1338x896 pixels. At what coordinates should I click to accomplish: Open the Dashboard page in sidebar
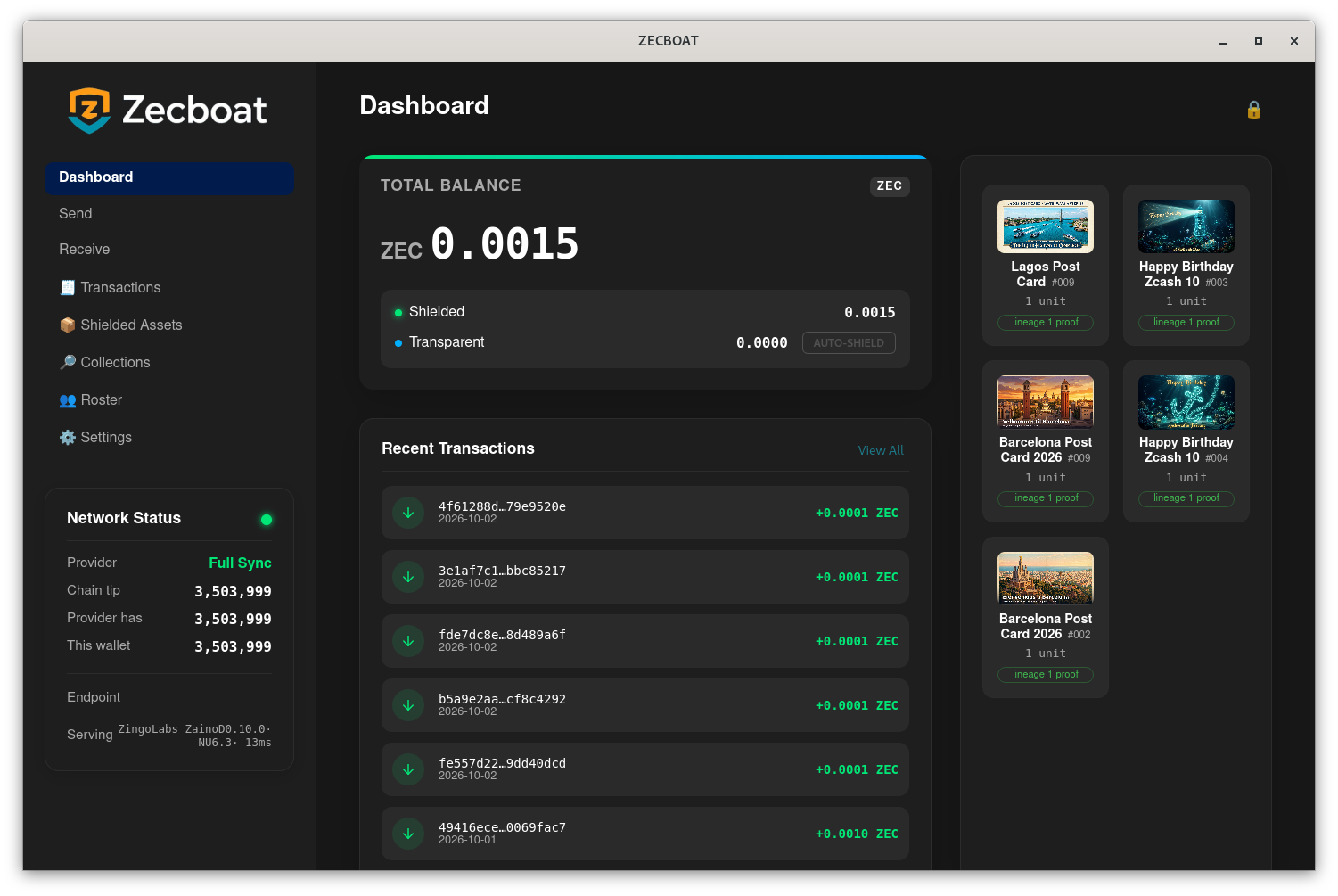[169, 177]
